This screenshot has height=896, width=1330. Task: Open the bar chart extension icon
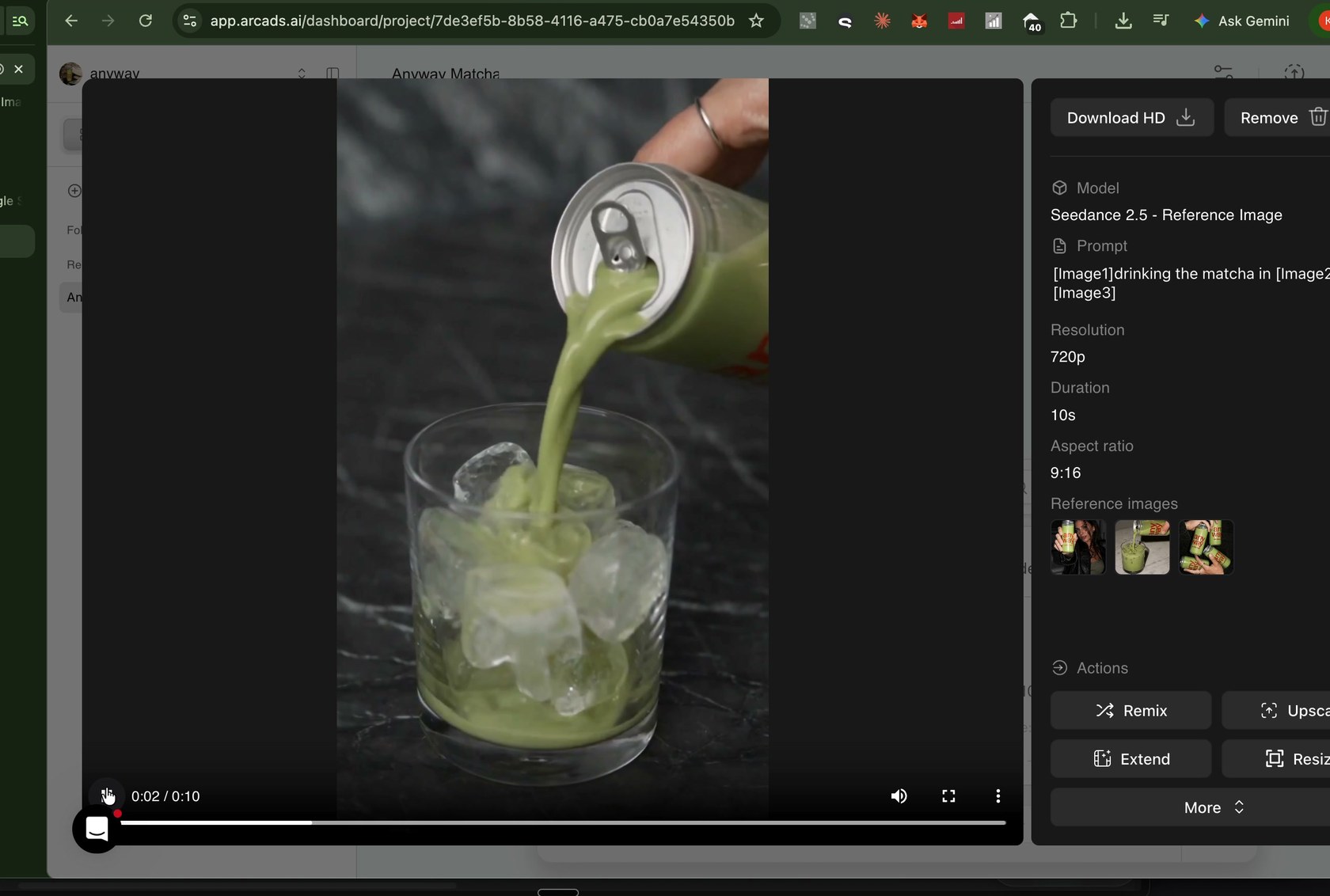(x=993, y=21)
